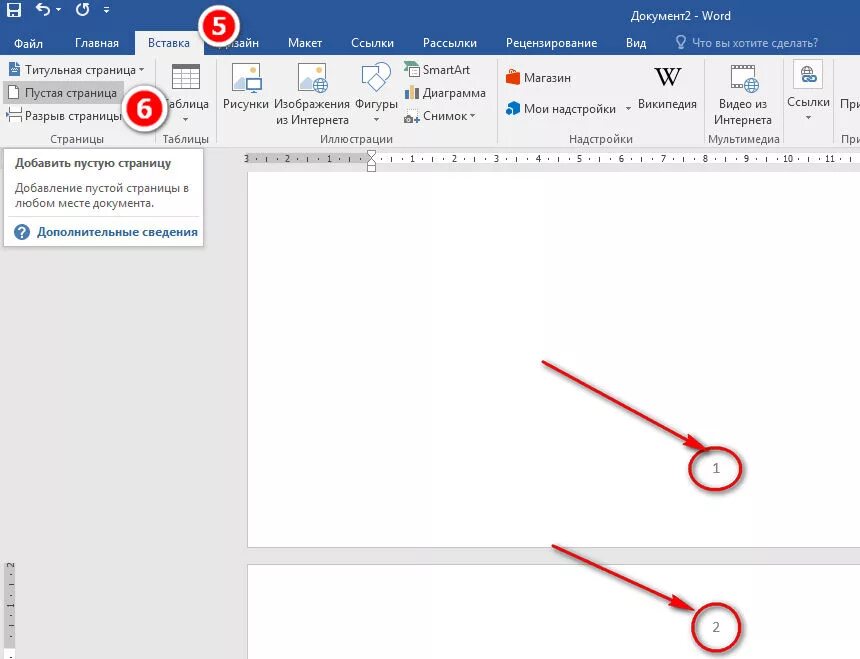
Task: Insert a SmartArt graphic
Action: click(x=437, y=70)
